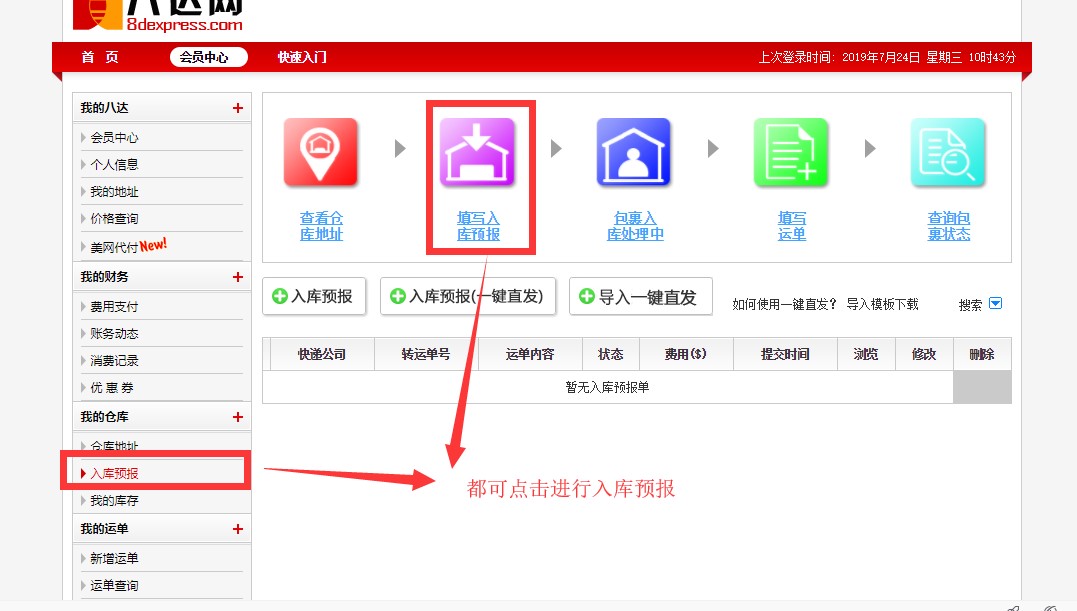Open the 包裹入库处理中 link
Screen dimensions: 1077x611
[635, 226]
